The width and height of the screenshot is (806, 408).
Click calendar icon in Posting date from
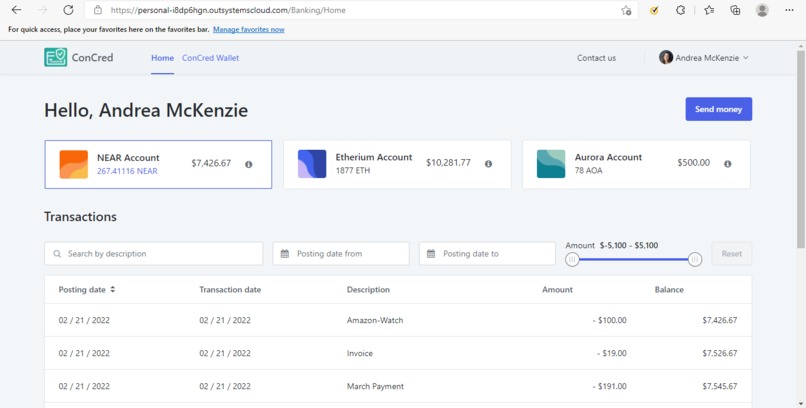coord(285,253)
